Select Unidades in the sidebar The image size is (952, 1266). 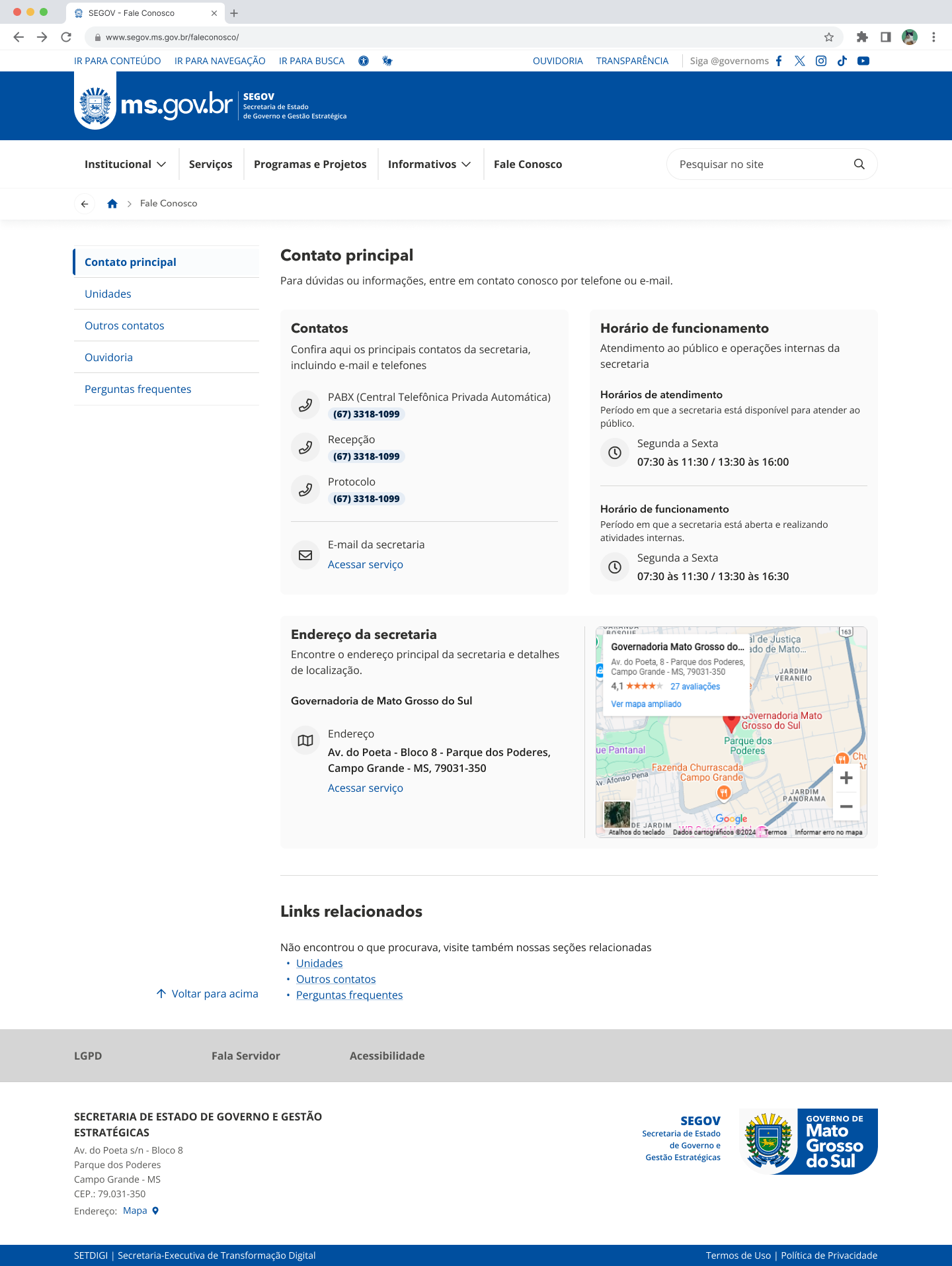(108, 294)
